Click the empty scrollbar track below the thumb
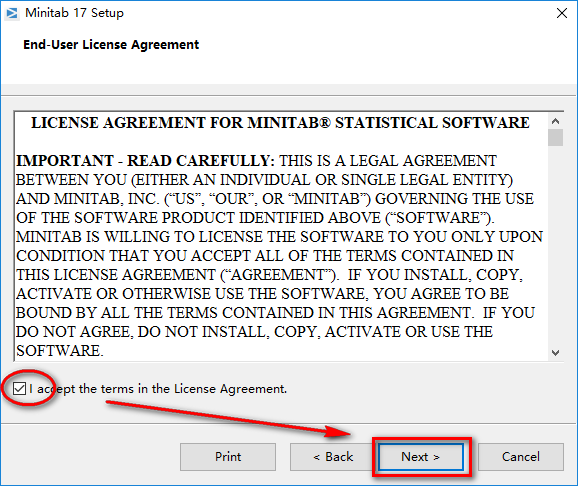Screen dimensions: 578x486 pos(556,246)
